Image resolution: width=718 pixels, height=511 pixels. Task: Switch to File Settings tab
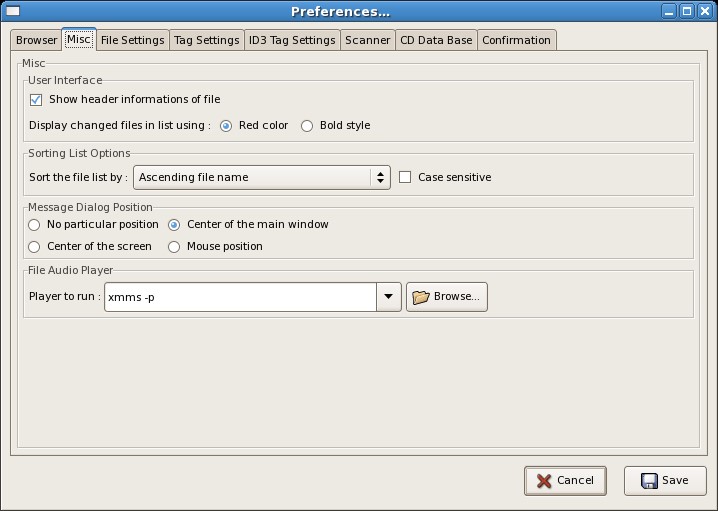pos(132,40)
